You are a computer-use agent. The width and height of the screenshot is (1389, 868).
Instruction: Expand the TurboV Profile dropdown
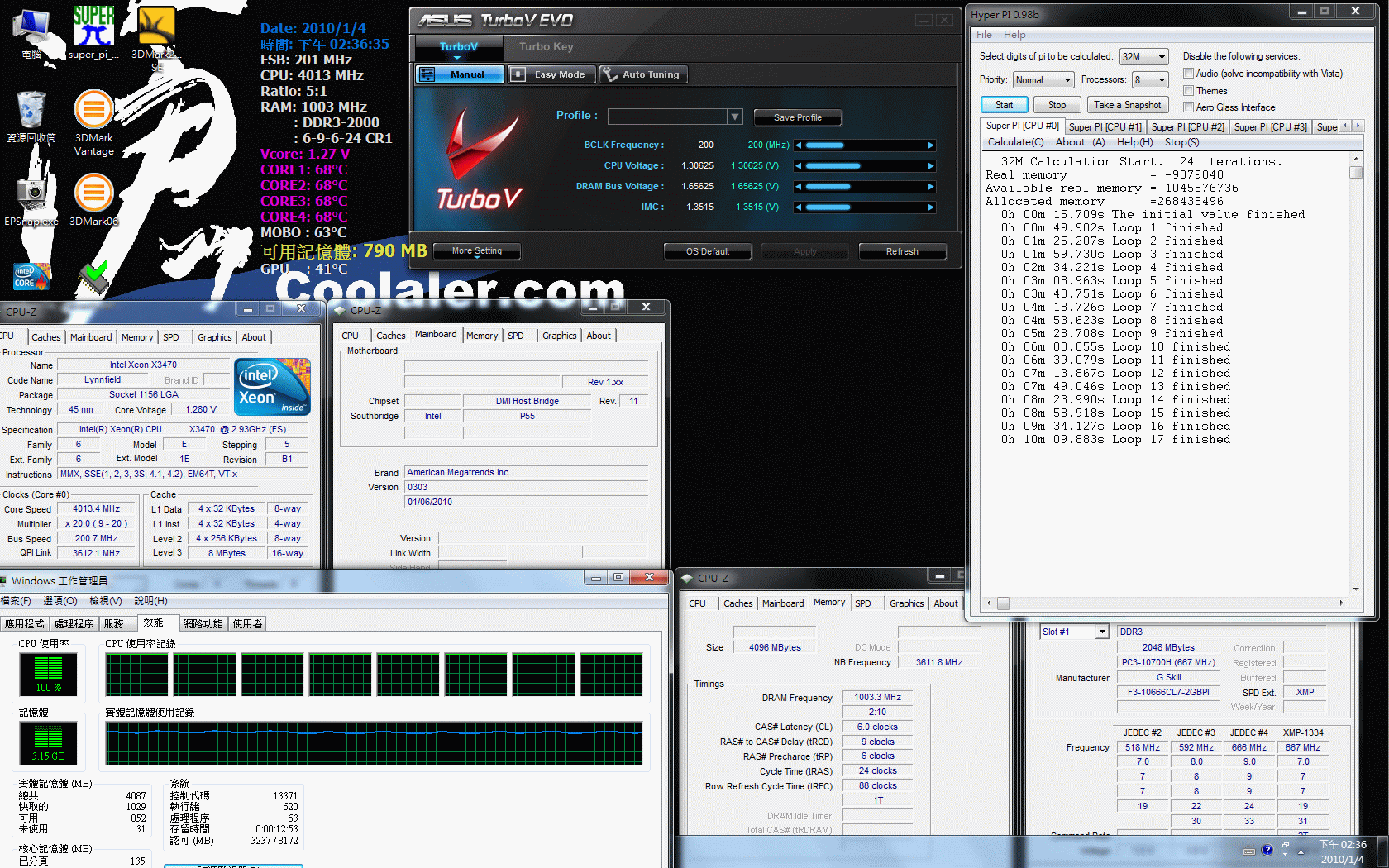pos(734,117)
